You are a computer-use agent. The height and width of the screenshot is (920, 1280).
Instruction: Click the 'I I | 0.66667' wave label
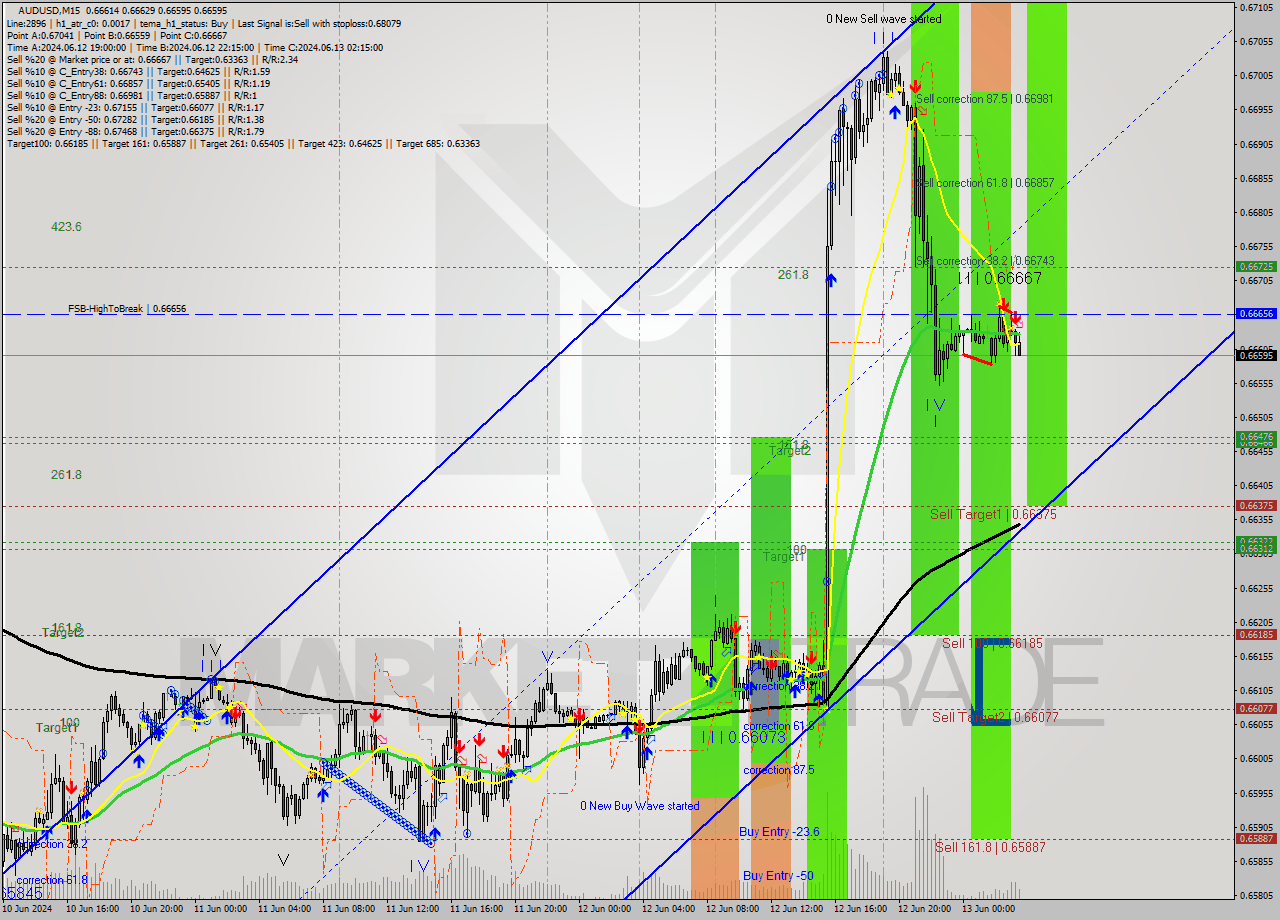pyautogui.click(x=1000, y=279)
